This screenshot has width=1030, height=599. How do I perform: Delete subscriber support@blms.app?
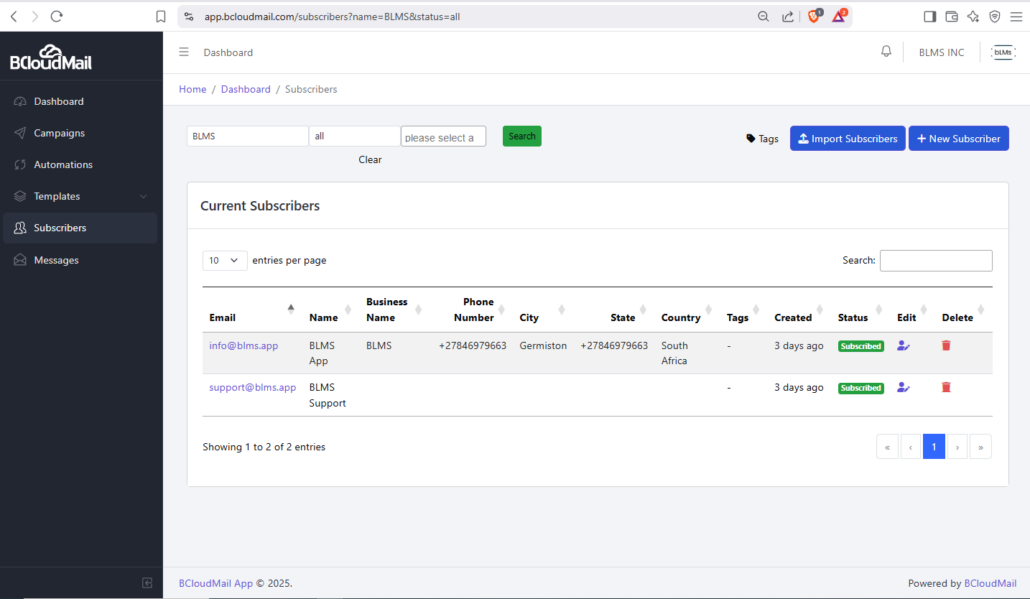click(x=946, y=388)
